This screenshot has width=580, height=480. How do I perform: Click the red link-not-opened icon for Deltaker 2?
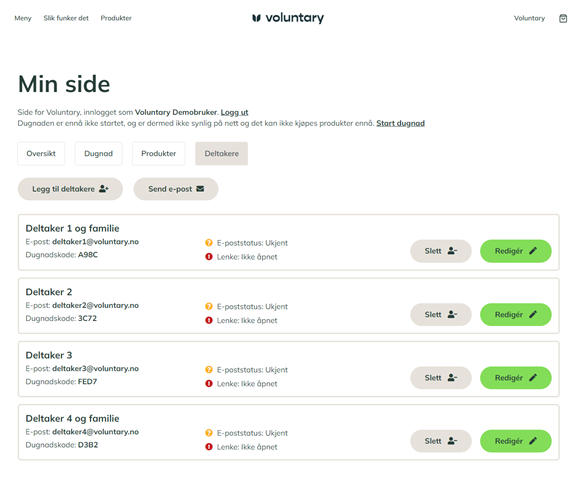point(209,320)
